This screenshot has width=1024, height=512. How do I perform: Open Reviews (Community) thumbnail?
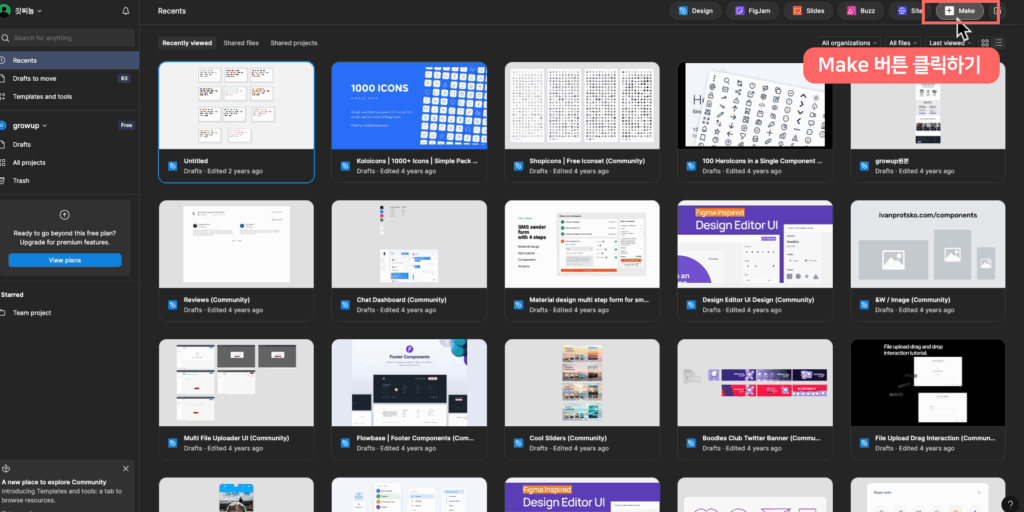236,244
